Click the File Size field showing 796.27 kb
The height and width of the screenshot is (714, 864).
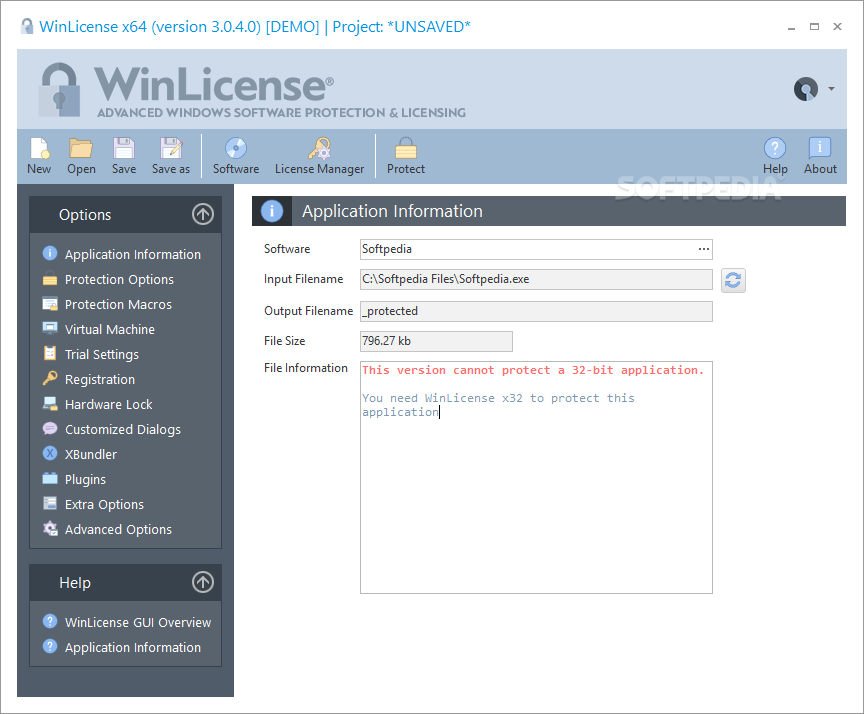click(x=436, y=341)
